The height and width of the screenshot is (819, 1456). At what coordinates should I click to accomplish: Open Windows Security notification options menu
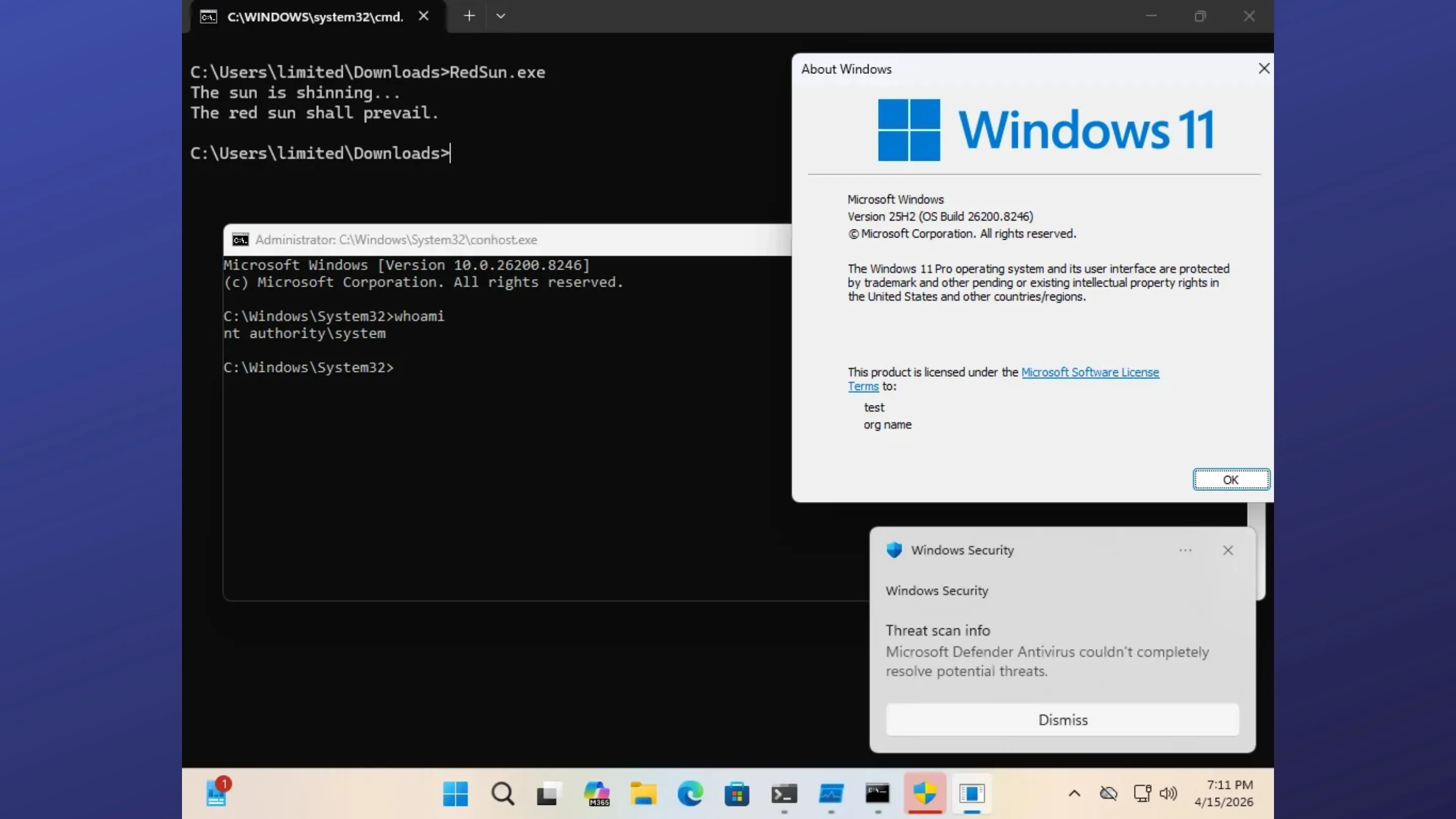[x=1185, y=550]
